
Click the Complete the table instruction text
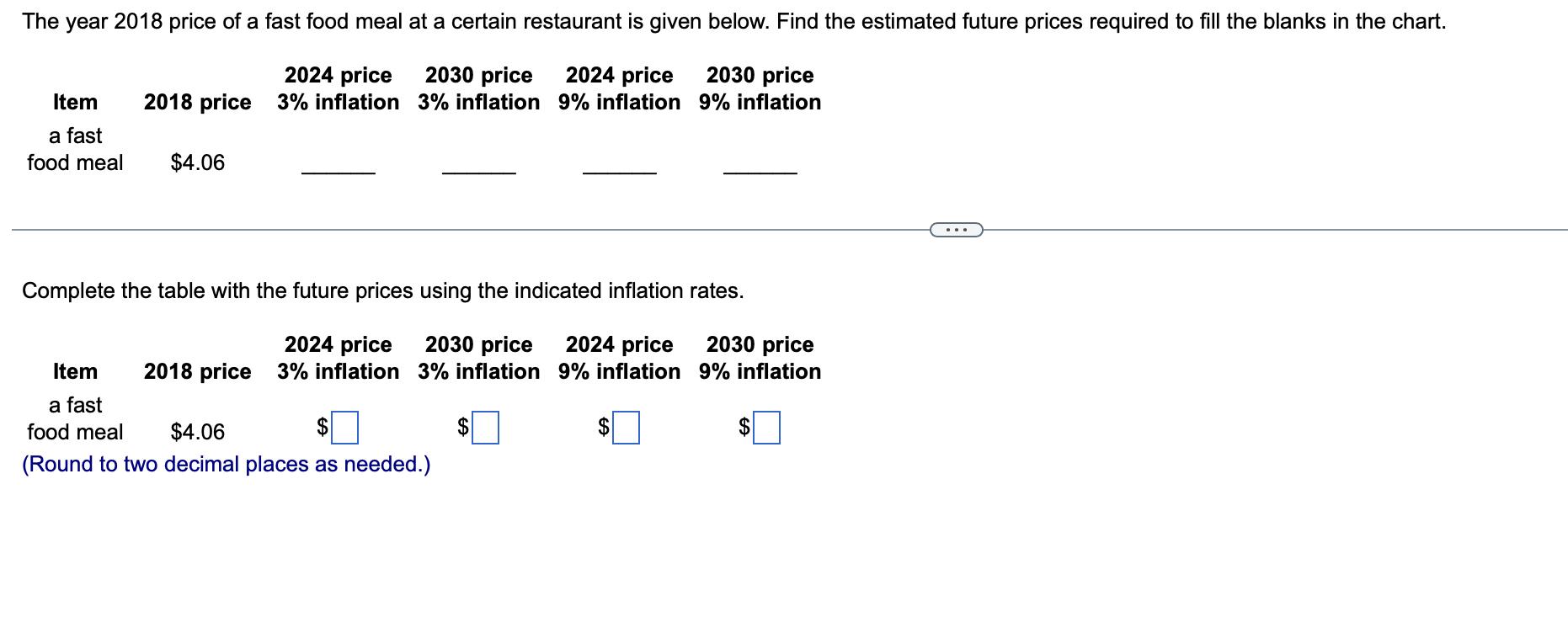click(x=383, y=291)
